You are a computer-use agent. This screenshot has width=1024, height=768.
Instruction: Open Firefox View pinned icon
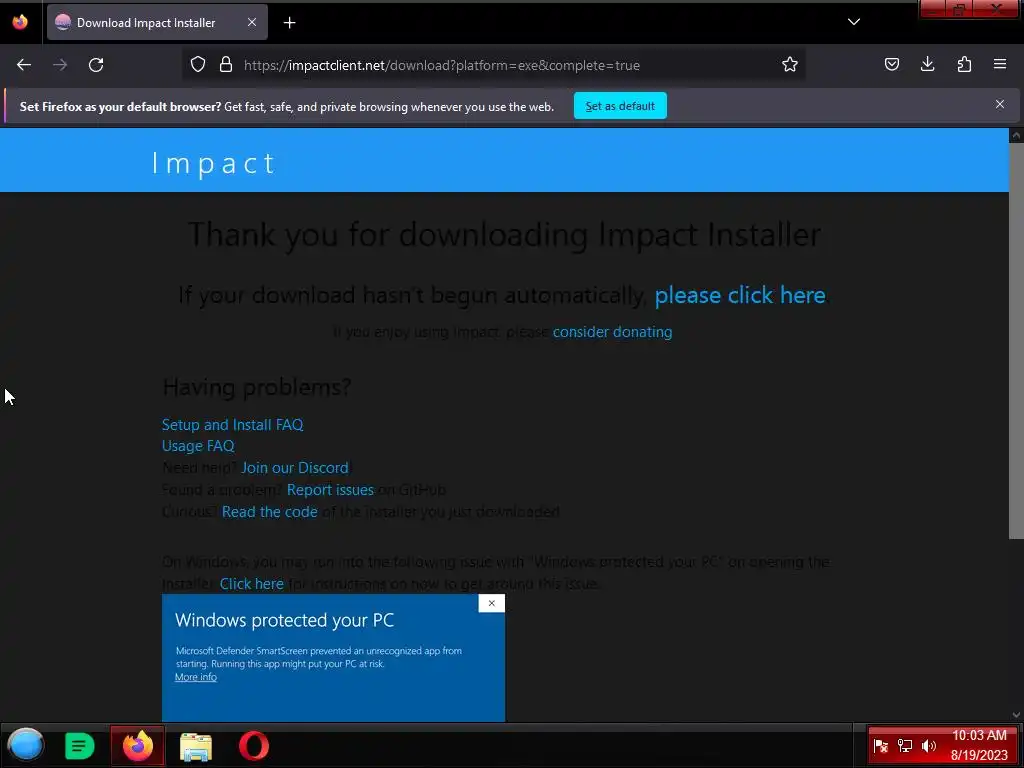(x=20, y=22)
